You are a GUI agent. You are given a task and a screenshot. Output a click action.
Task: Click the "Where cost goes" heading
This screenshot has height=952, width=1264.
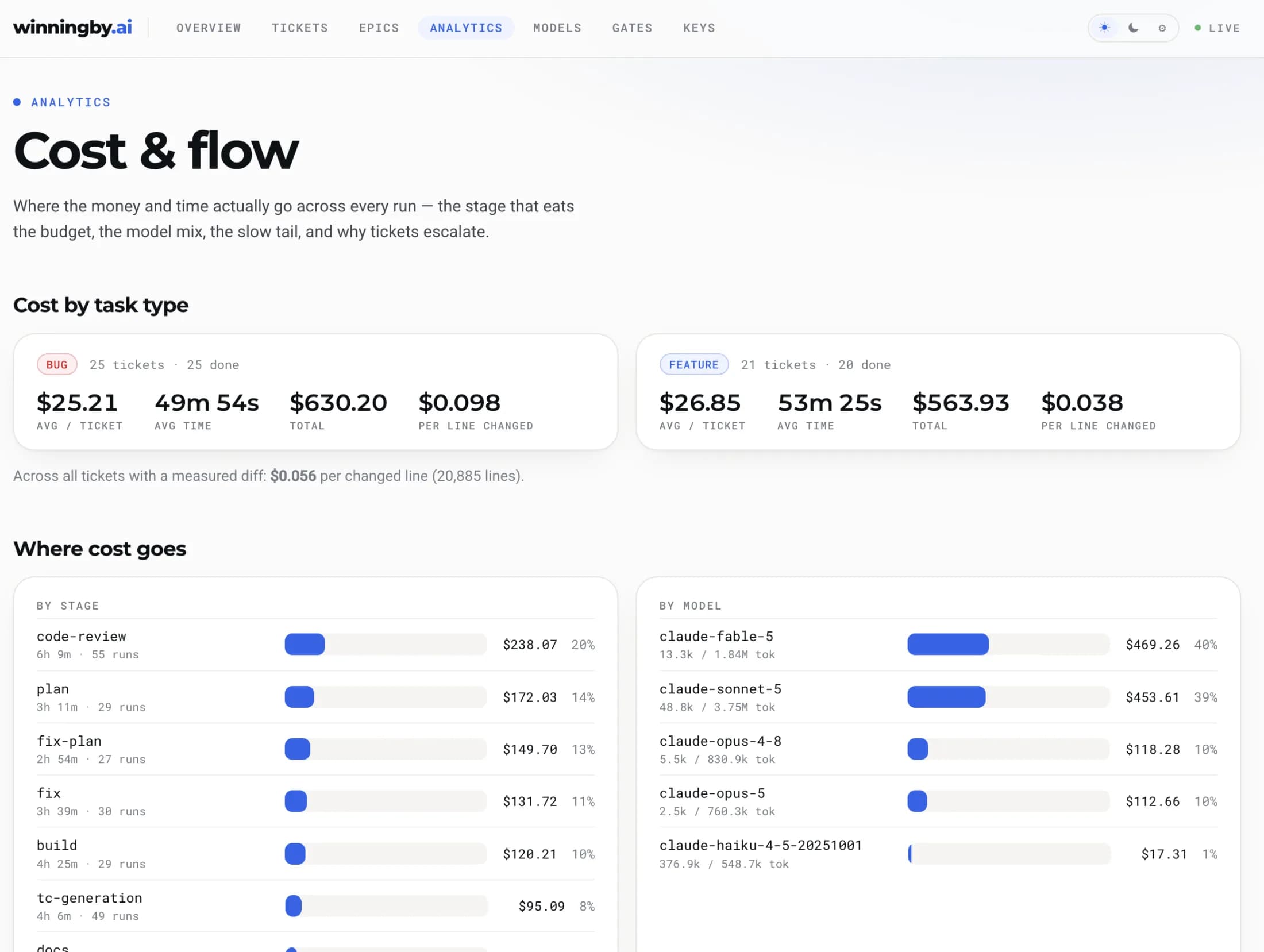(x=99, y=548)
